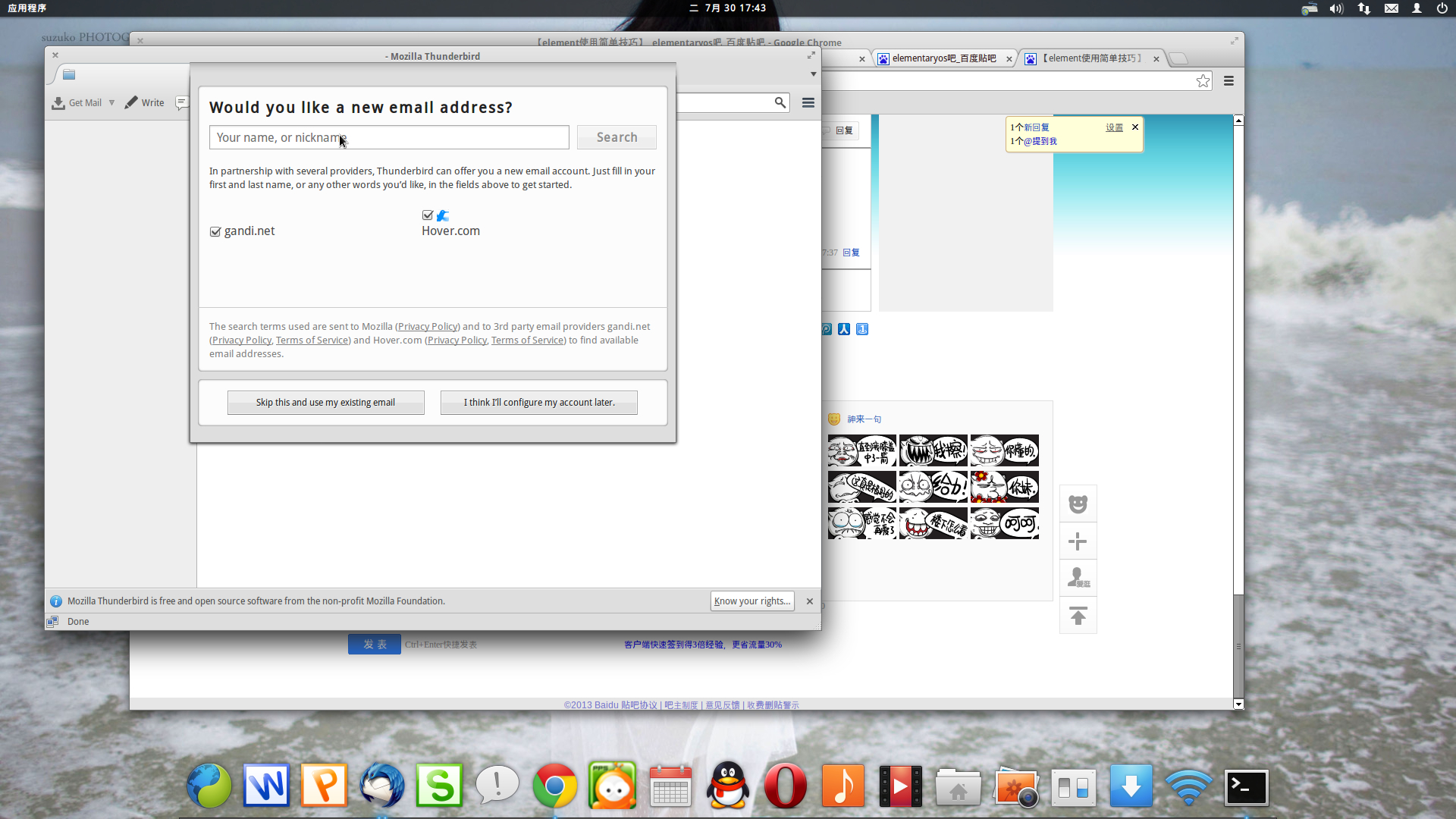This screenshot has height=819, width=1456.
Task: Switch to elementaryos吧_百度贴吧 Chrome tab
Action: (943, 58)
